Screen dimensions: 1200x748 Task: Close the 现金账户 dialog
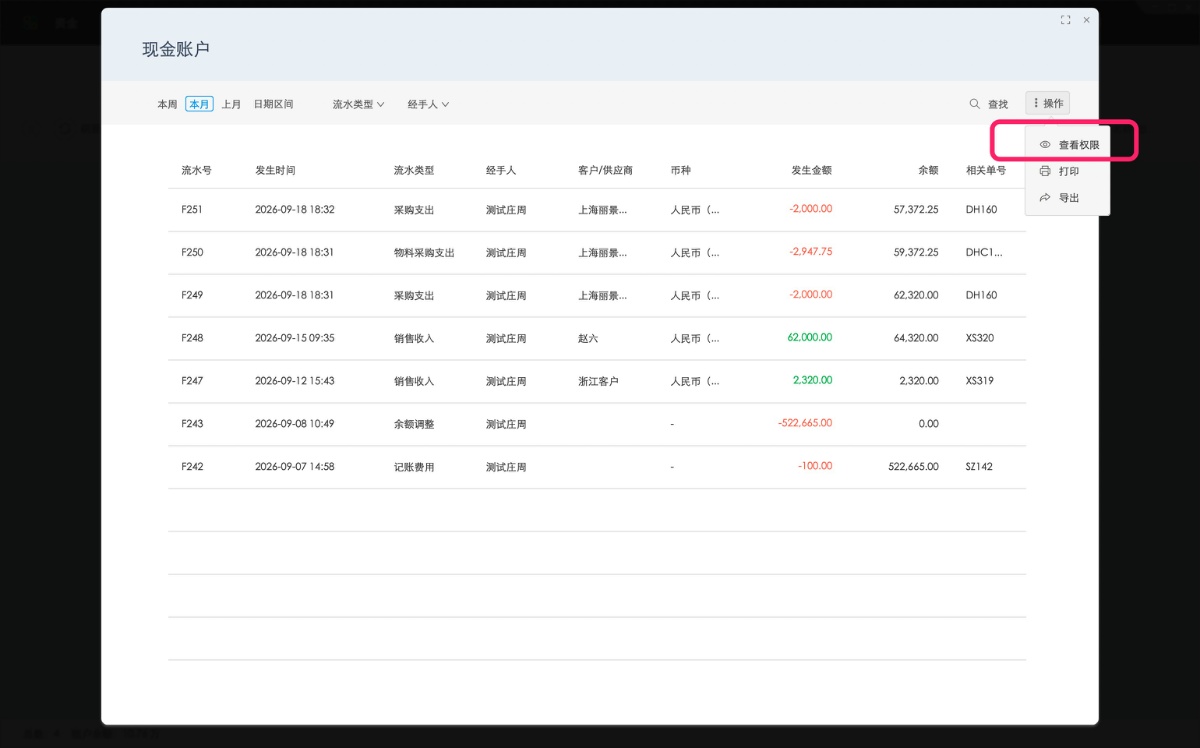pyautogui.click(x=1087, y=20)
